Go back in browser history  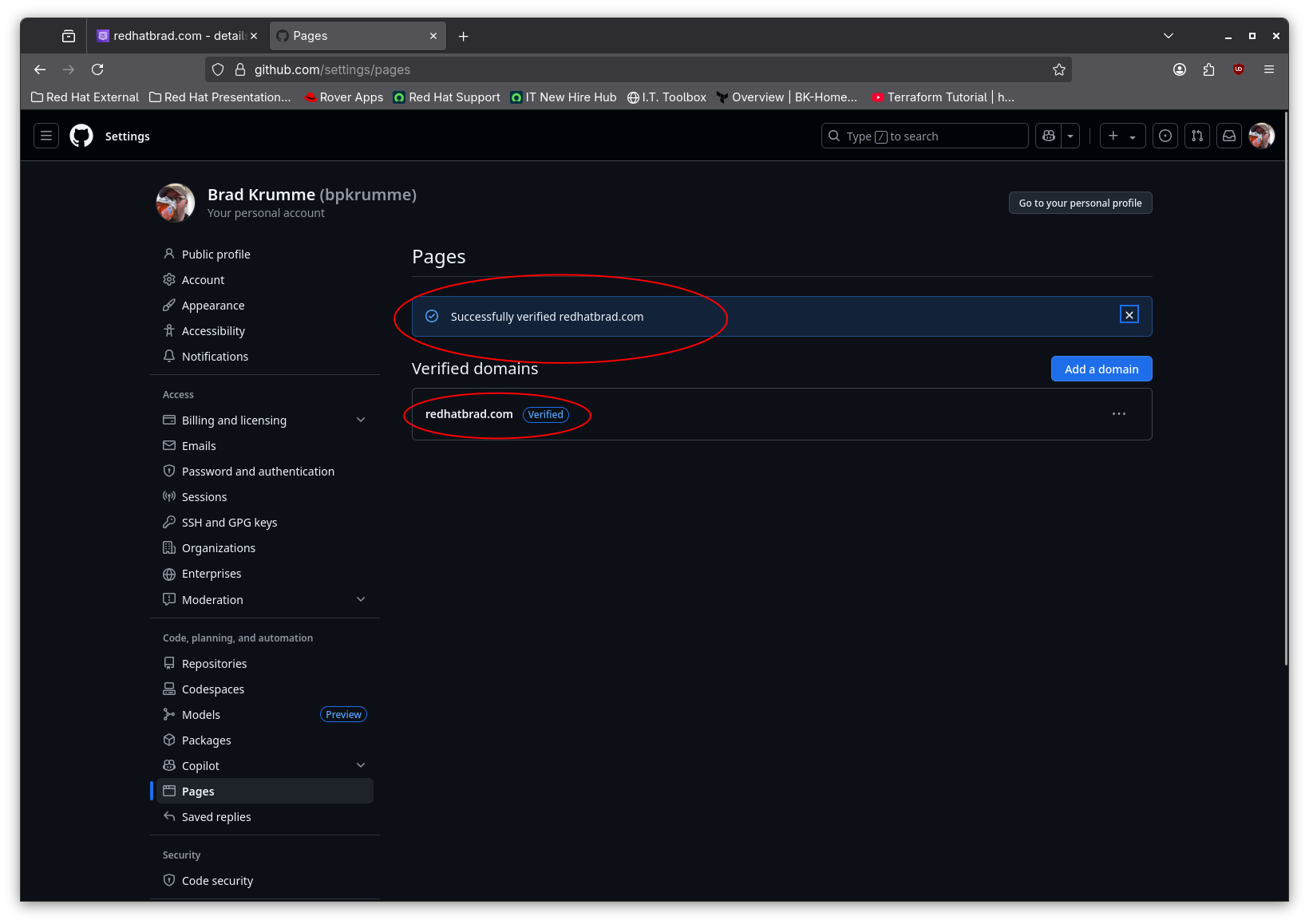[x=40, y=69]
